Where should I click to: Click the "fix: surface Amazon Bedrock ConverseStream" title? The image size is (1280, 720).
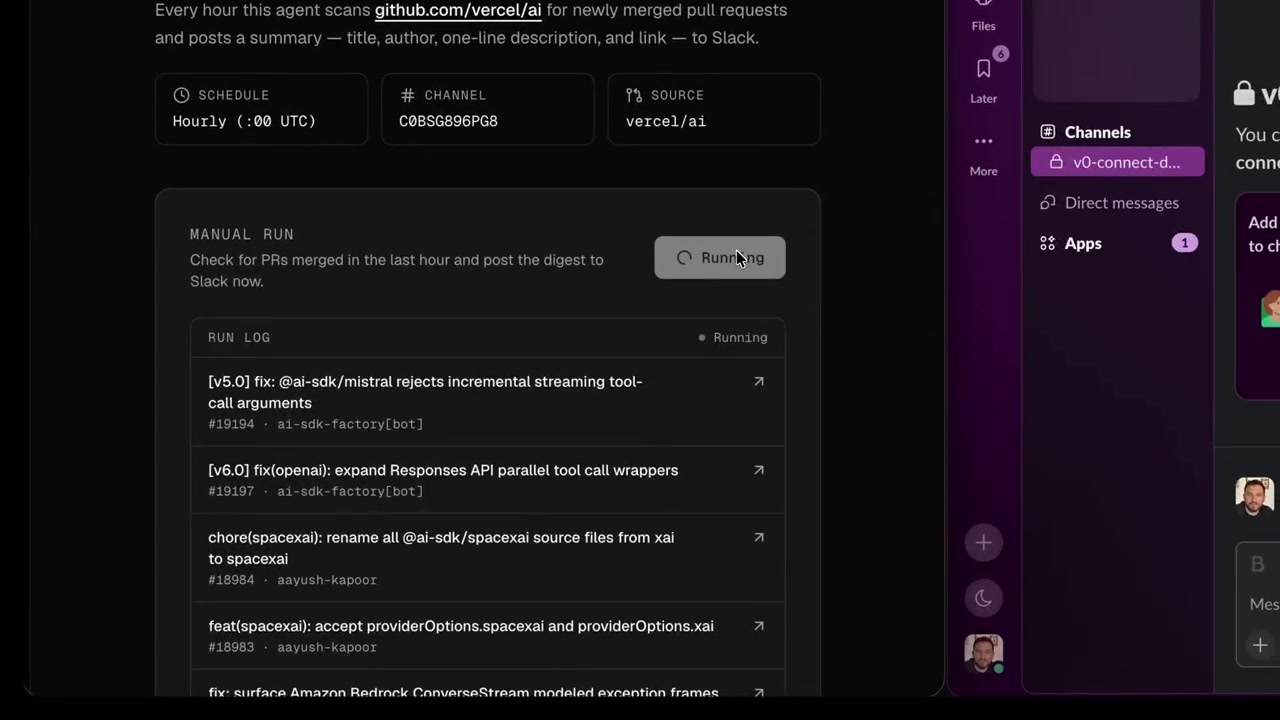463,692
